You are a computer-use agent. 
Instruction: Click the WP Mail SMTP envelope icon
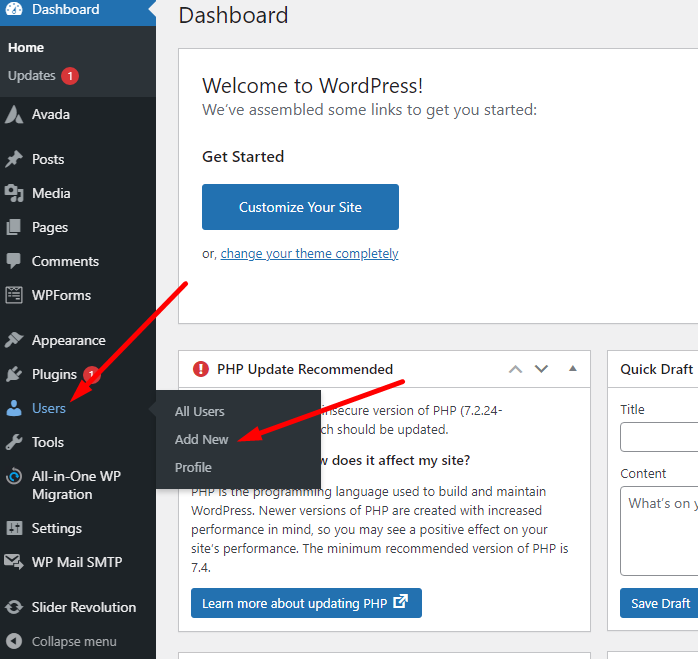(14, 562)
